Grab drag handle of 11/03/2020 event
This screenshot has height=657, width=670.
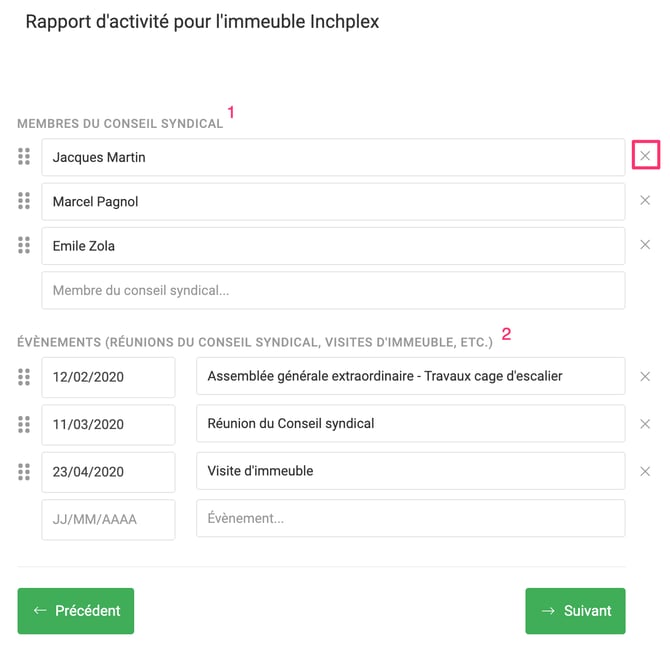click(24, 424)
